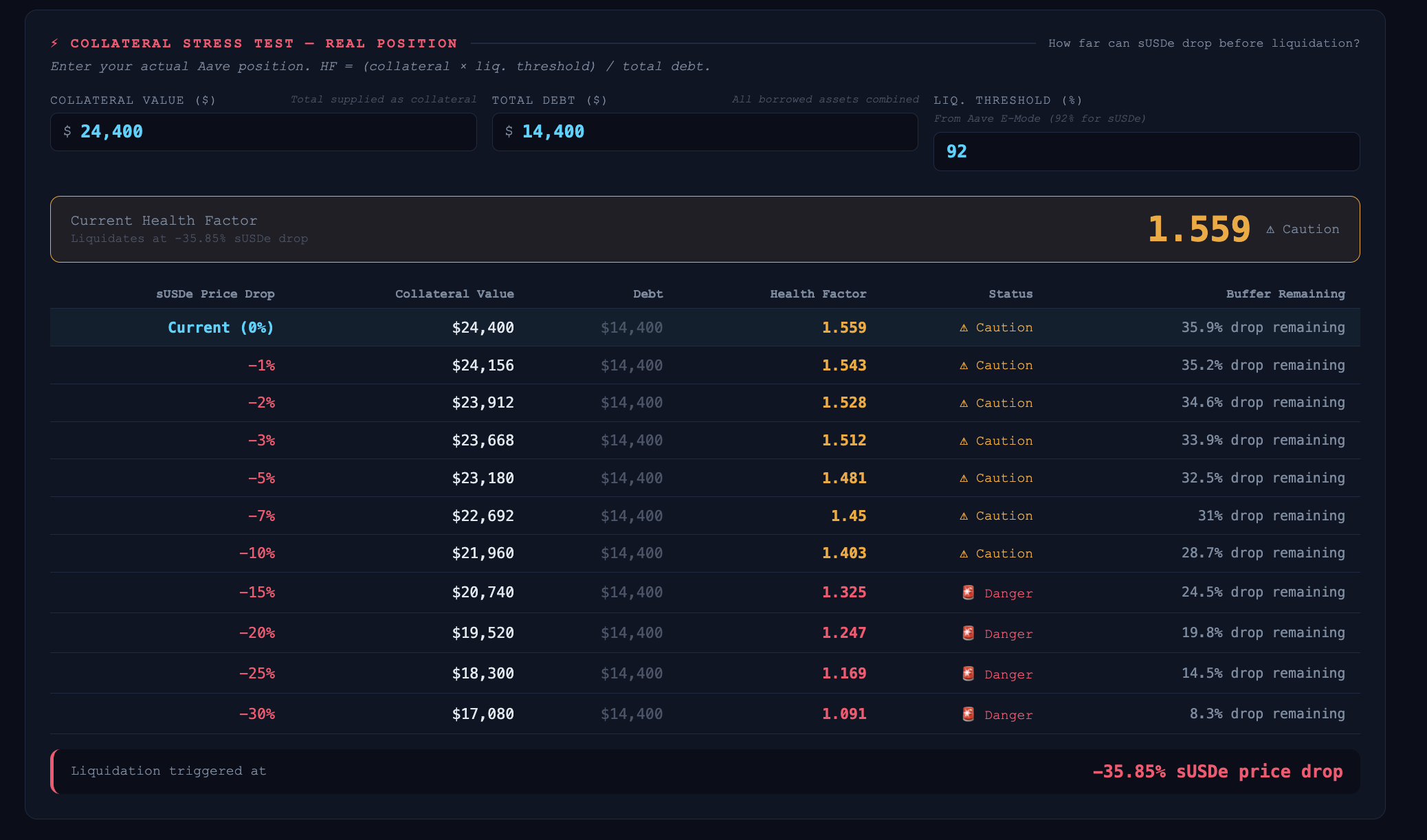
Task: Click the 'Buffer Remaining' column header
Action: (x=1285, y=294)
